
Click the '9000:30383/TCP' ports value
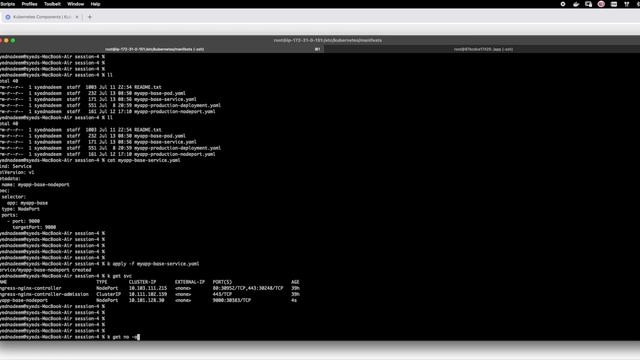231,301
